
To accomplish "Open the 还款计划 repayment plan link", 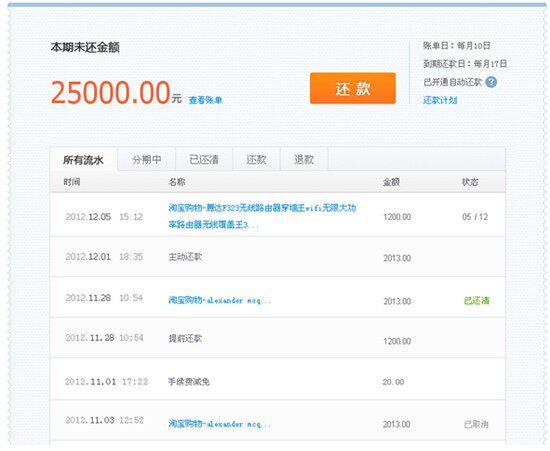I will 440,100.
